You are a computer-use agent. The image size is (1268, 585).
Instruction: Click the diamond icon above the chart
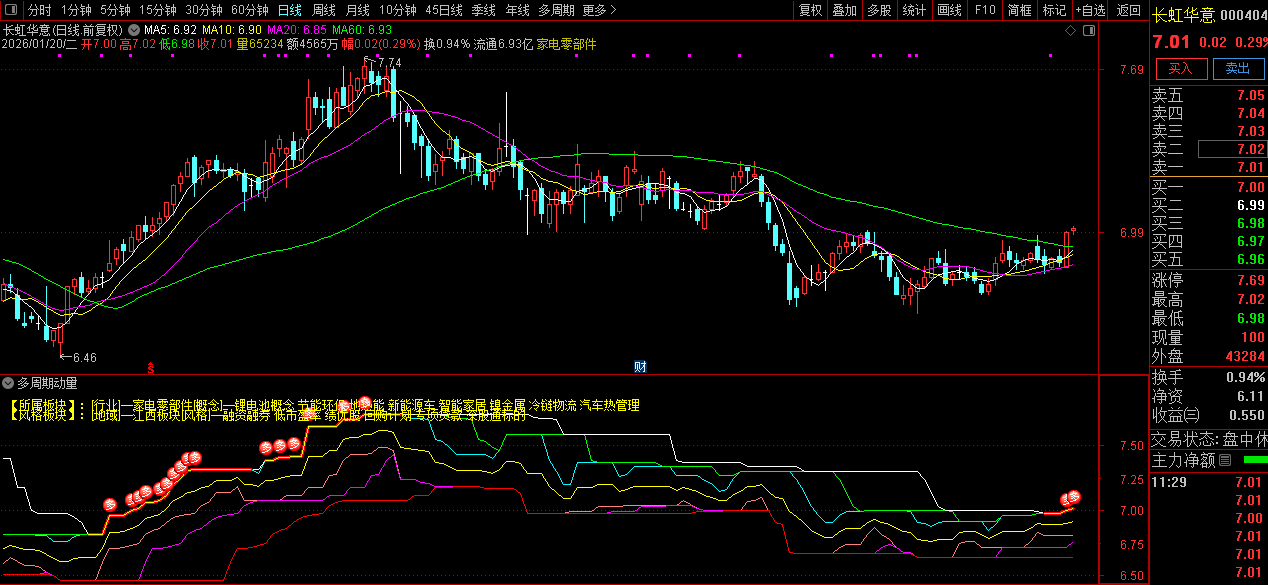point(1070,30)
